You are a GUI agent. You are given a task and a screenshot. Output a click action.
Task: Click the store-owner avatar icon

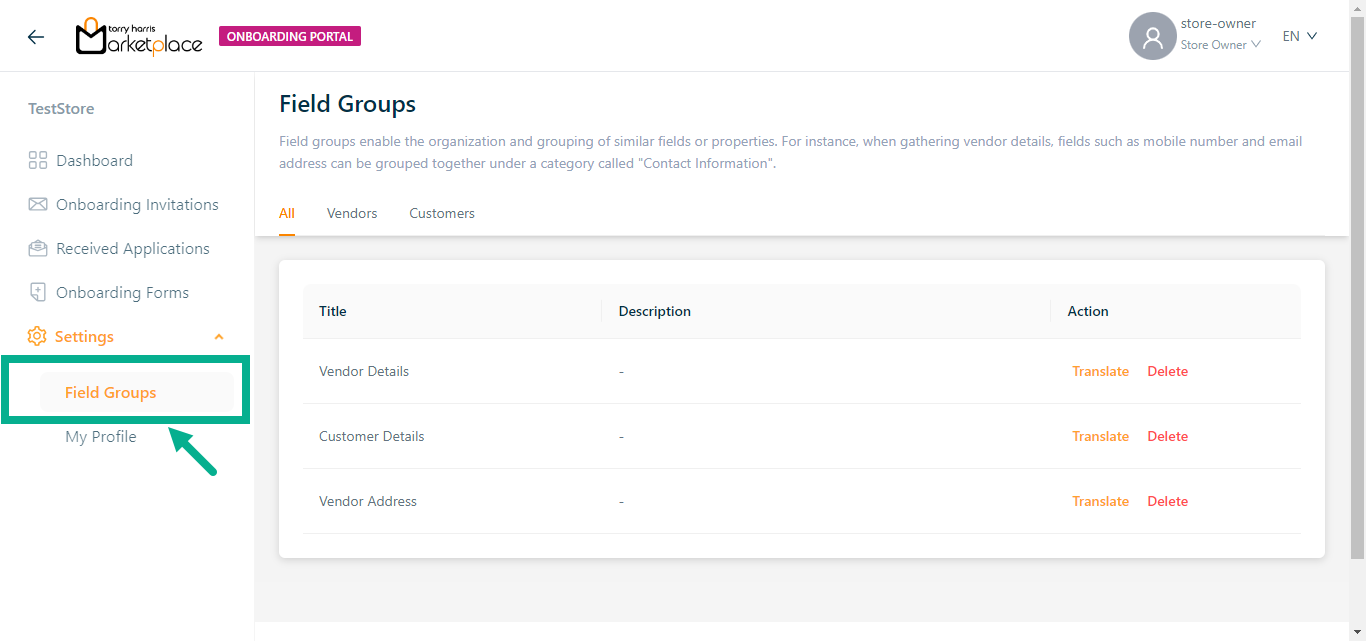pos(1152,37)
